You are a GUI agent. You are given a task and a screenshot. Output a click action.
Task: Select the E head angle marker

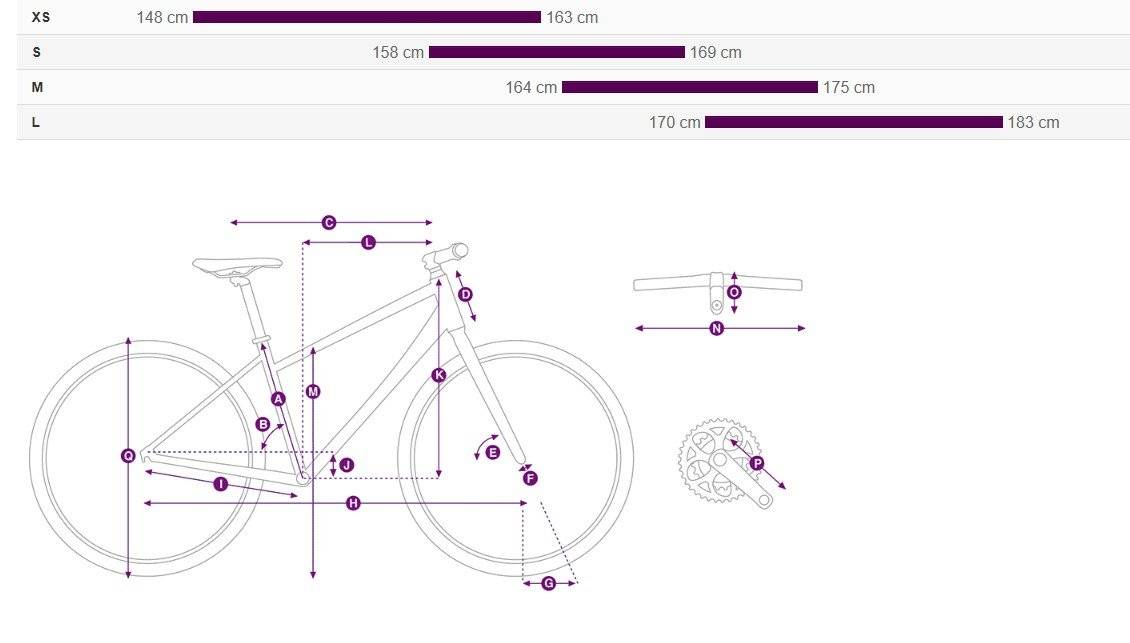(x=493, y=453)
